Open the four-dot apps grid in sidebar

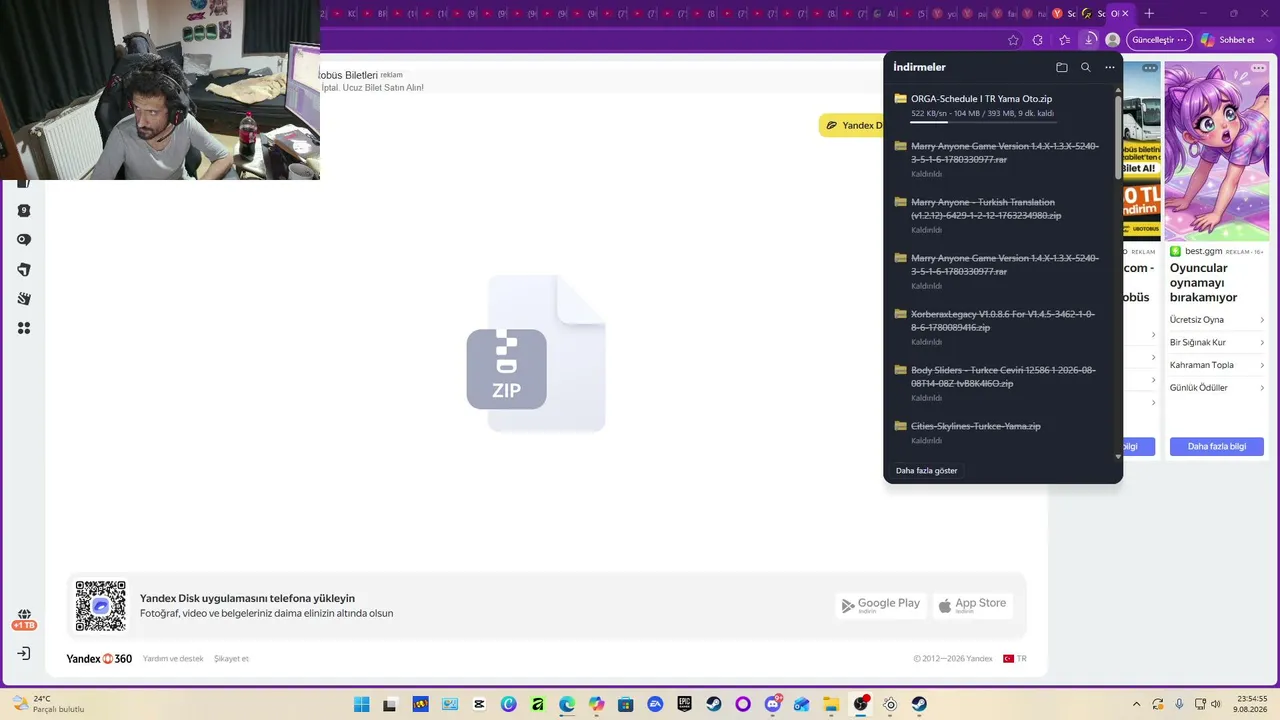(24, 328)
